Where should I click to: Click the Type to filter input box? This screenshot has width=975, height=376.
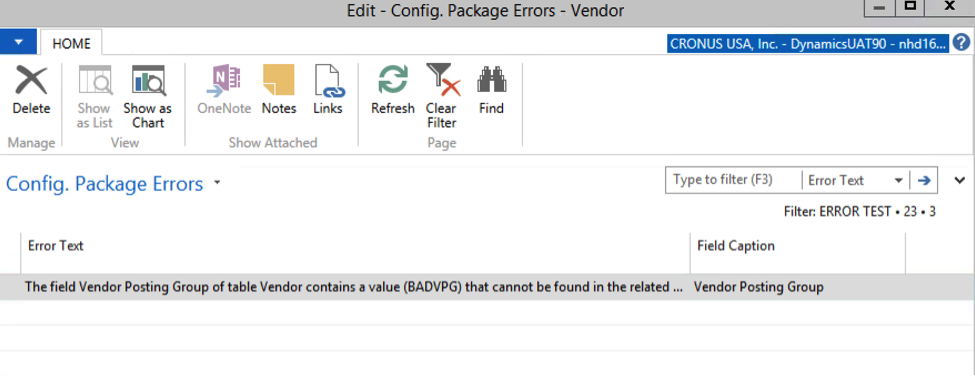coord(734,180)
